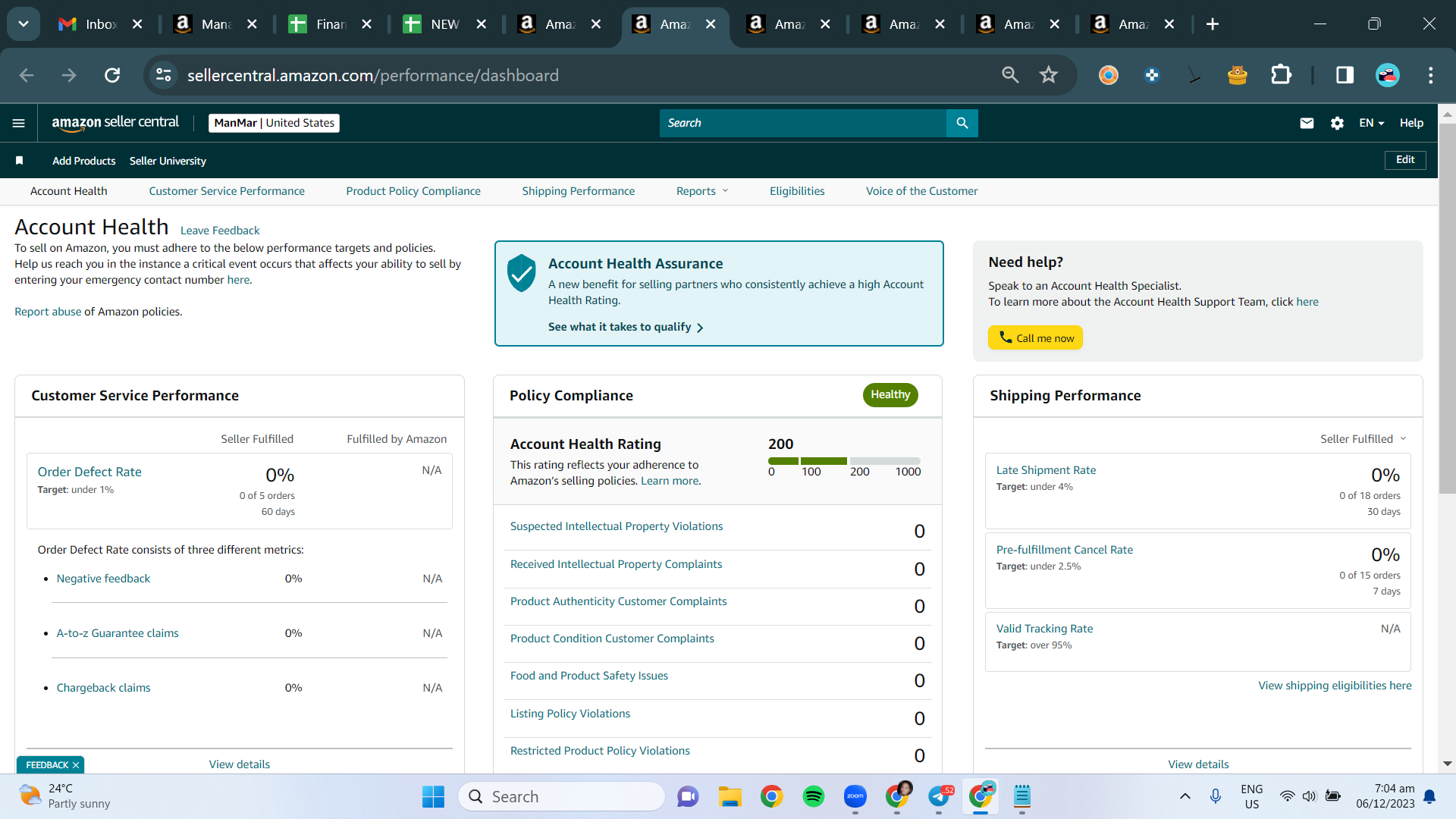Open A-to-z Guarantee claims link
Viewport: 1456px width, 819px height.
pyautogui.click(x=118, y=633)
